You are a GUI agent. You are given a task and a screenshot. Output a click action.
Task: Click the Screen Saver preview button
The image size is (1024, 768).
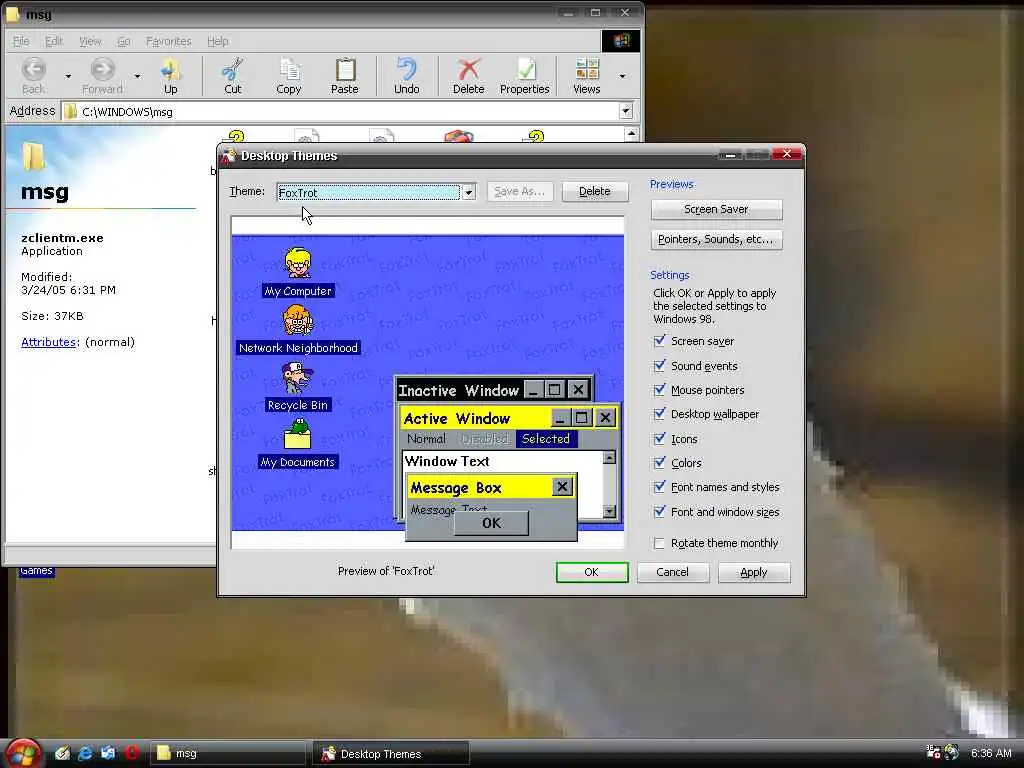(716, 210)
